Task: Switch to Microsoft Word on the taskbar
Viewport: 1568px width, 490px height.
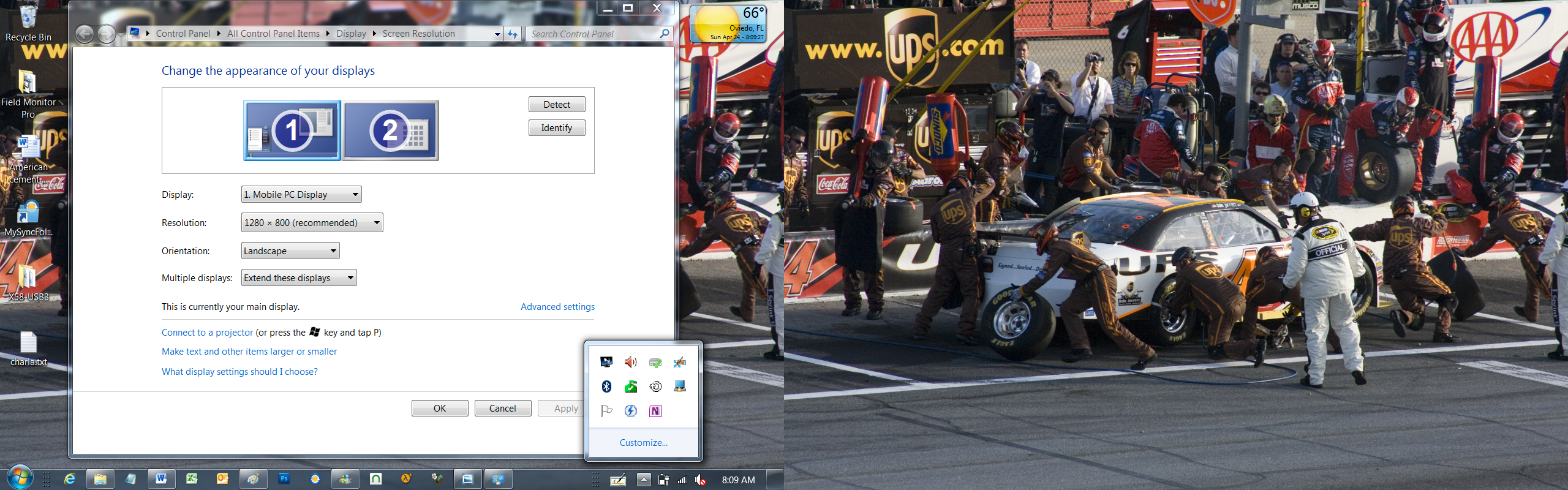Action: pyautogui.click(x=162, y=479)
